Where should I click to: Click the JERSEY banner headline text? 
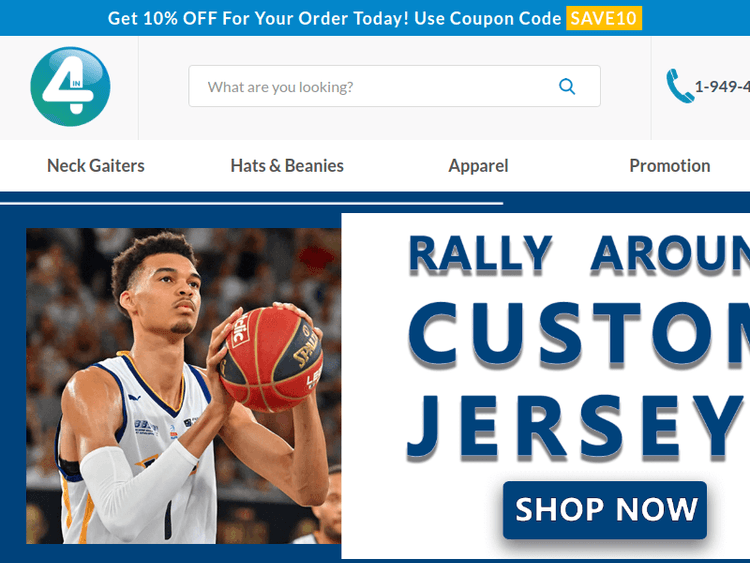[576, 426]
